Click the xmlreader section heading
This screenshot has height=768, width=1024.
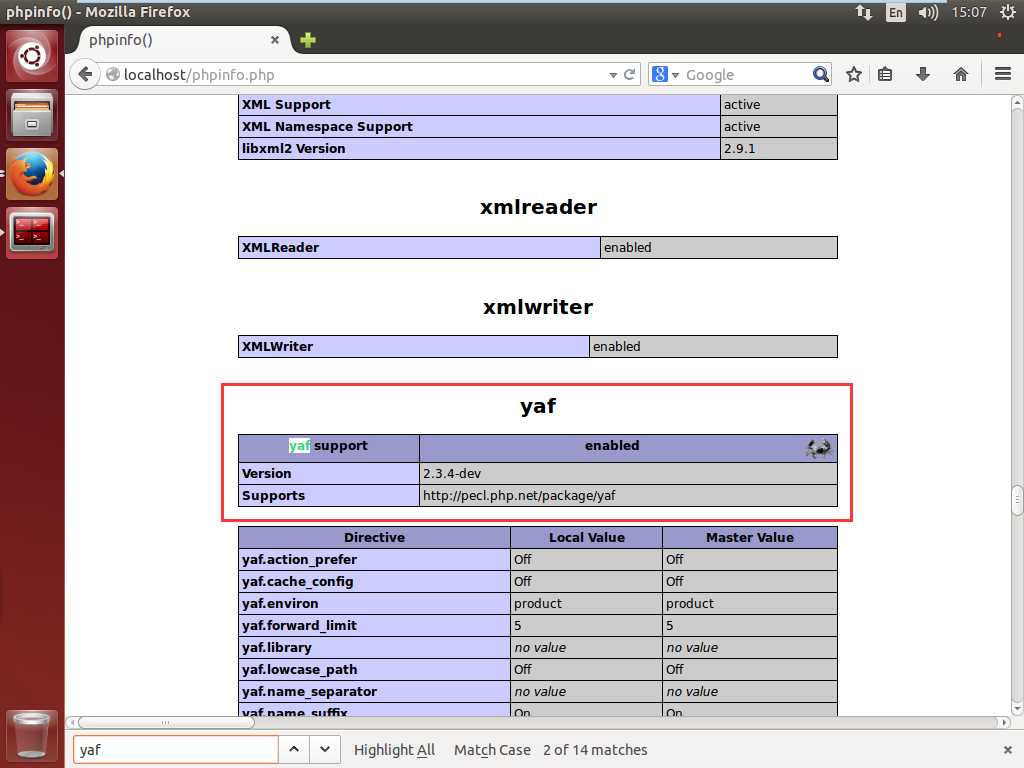[x=538, y=207]
